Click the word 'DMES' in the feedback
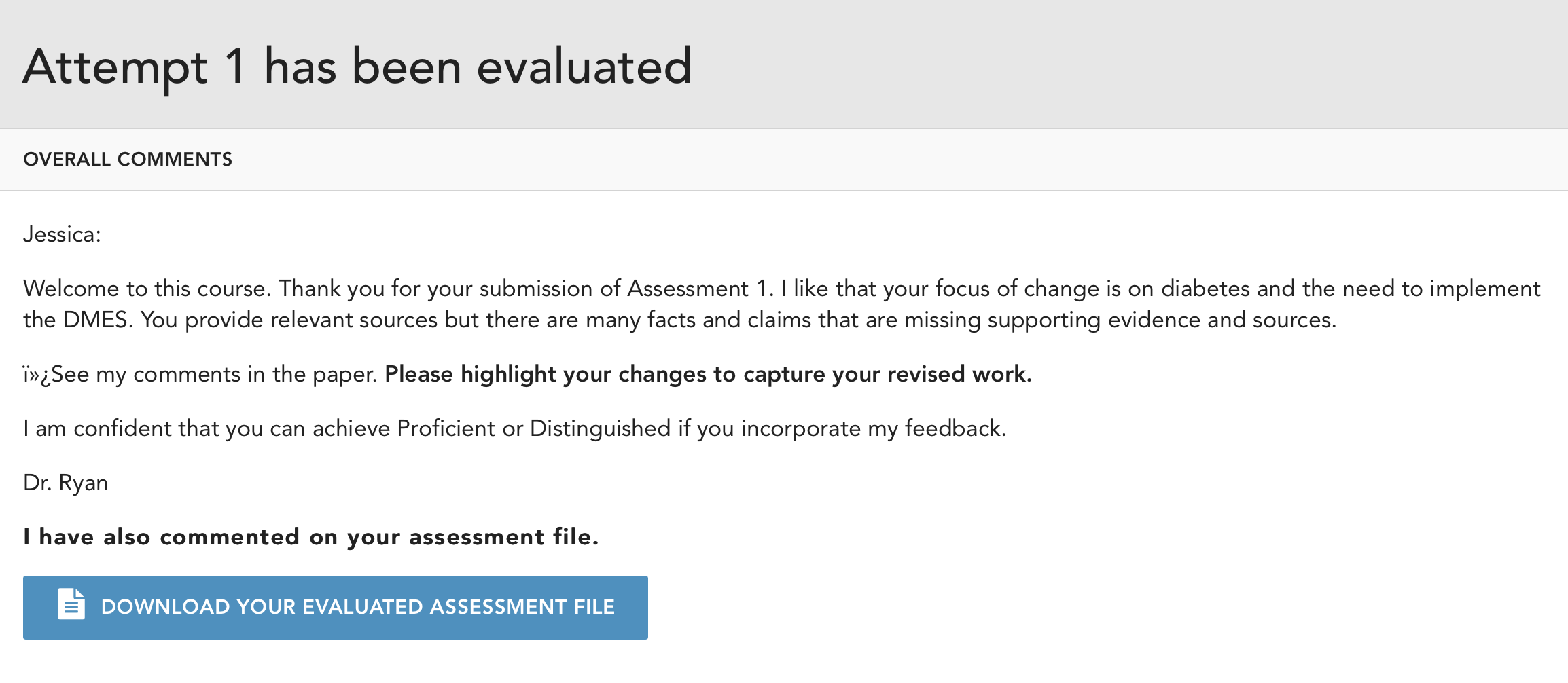 click(96, 320)
